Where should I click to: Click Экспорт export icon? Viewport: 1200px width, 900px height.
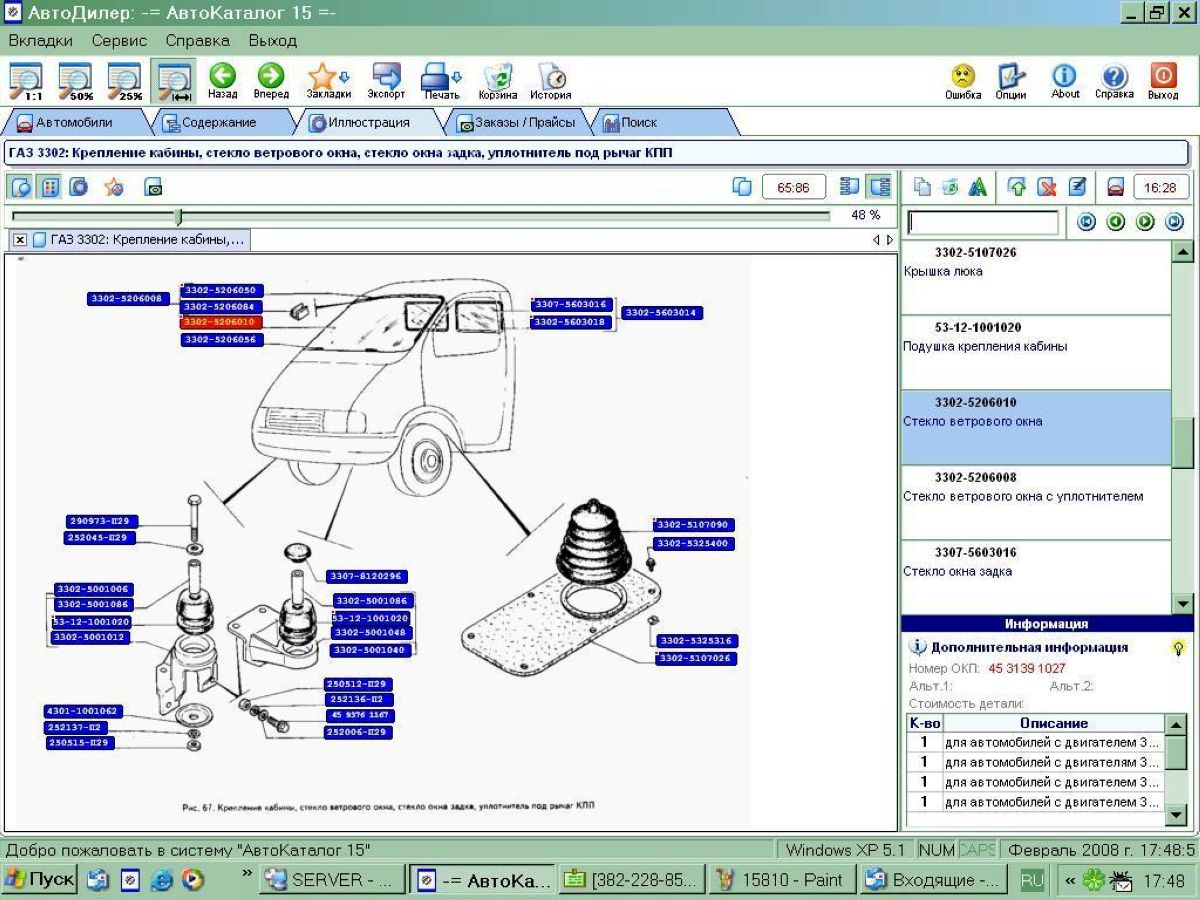coord(386,80)
